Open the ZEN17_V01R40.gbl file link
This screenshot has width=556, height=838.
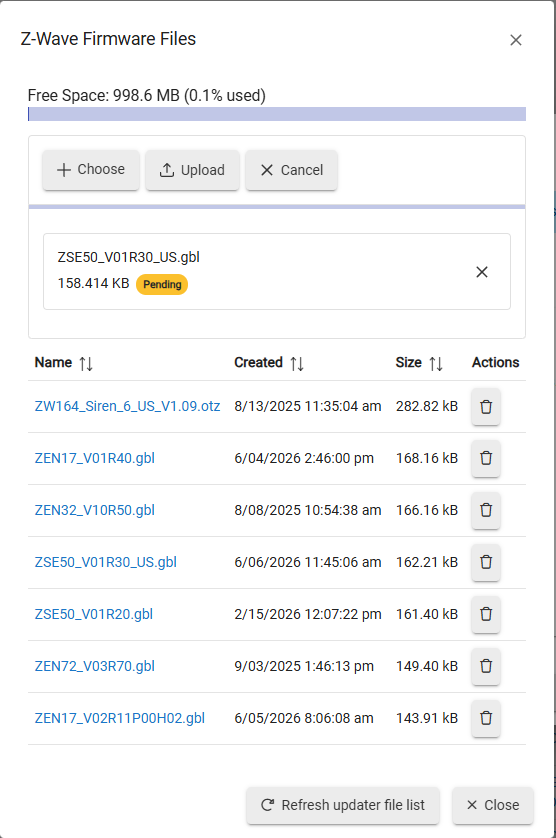click(95, 459)
